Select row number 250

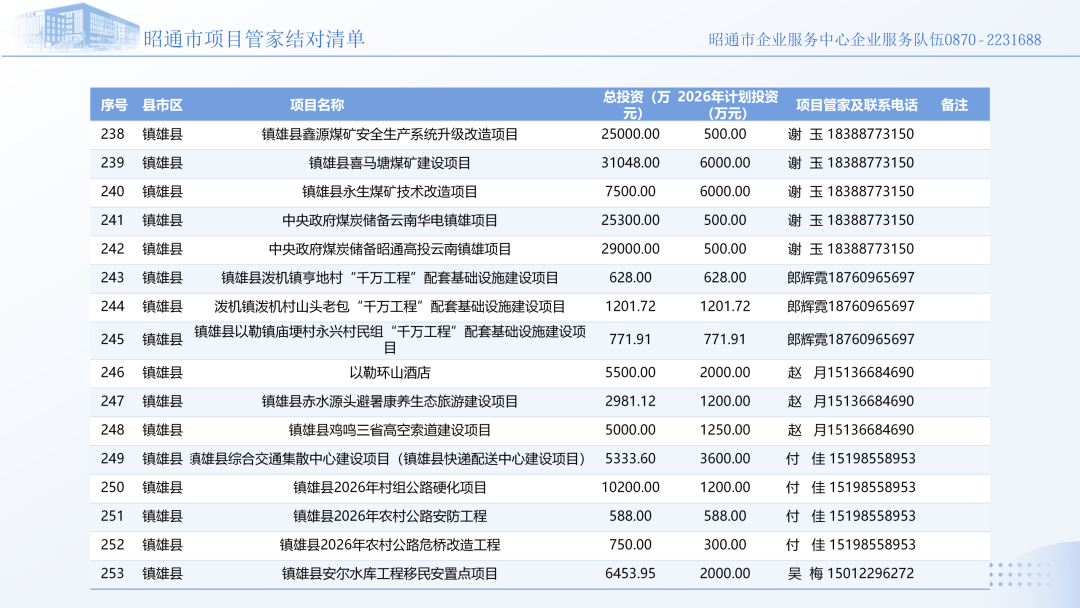[x=112, y=488]
